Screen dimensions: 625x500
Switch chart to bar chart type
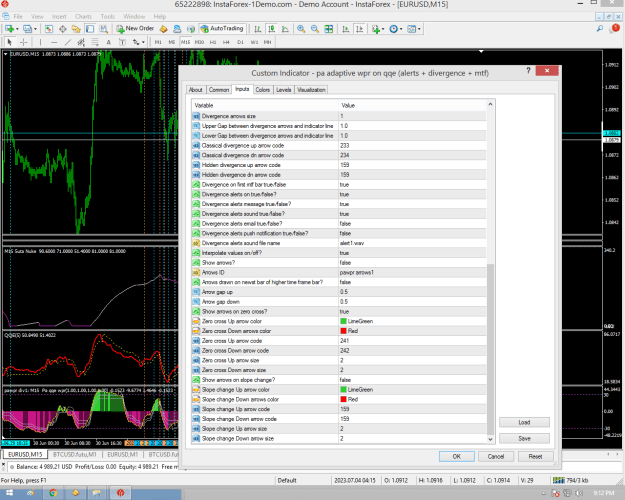pos(258,29)
